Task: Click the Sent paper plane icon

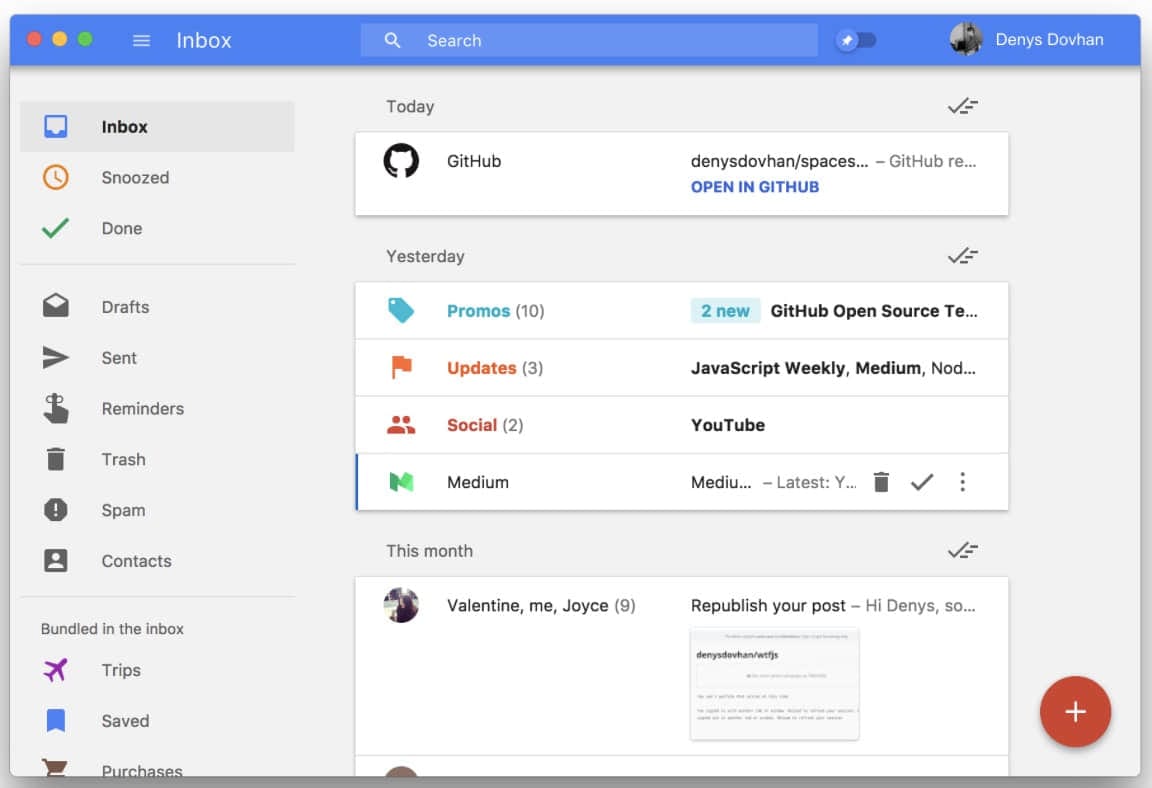Action: pos(56,358)
